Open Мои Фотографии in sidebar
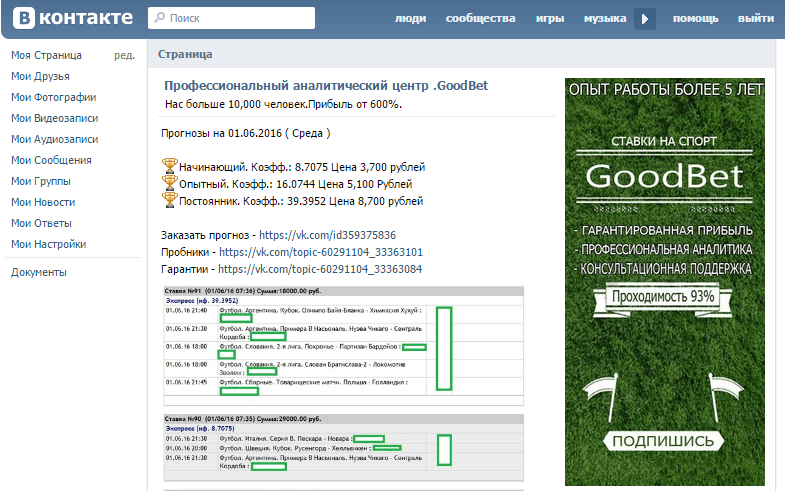 54,97
